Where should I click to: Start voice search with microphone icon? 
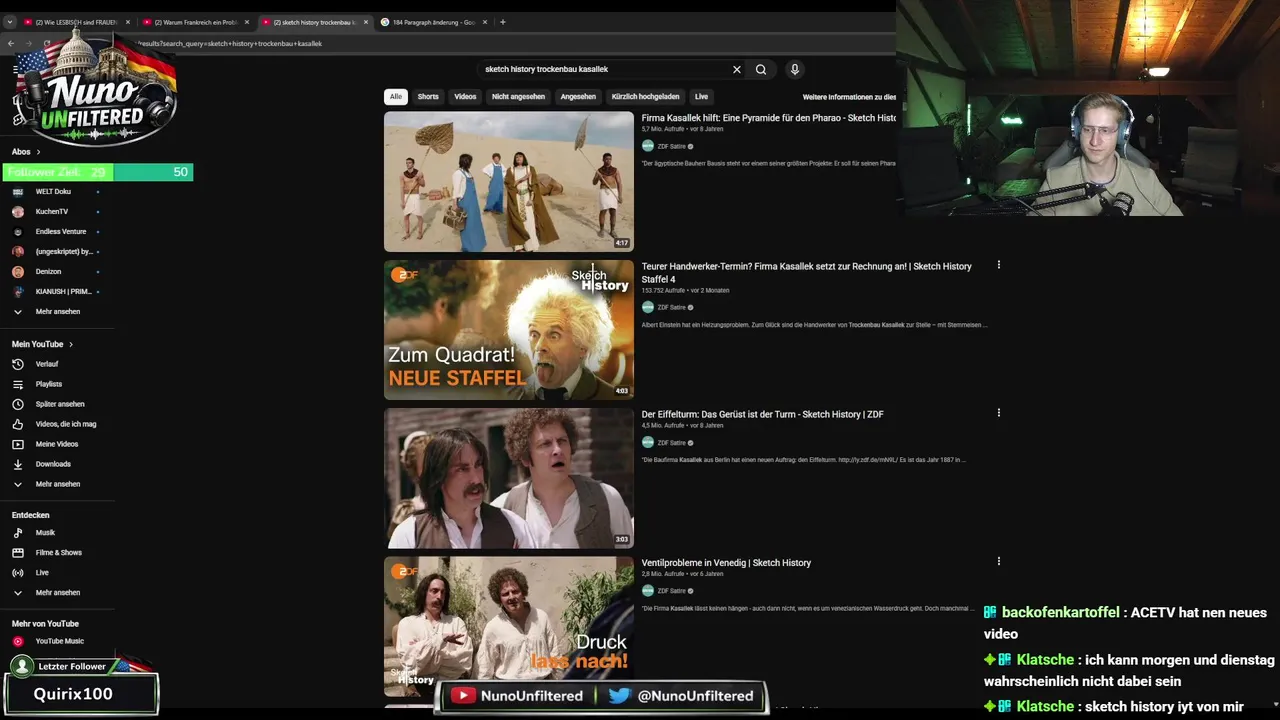click(x=795, y=69)
